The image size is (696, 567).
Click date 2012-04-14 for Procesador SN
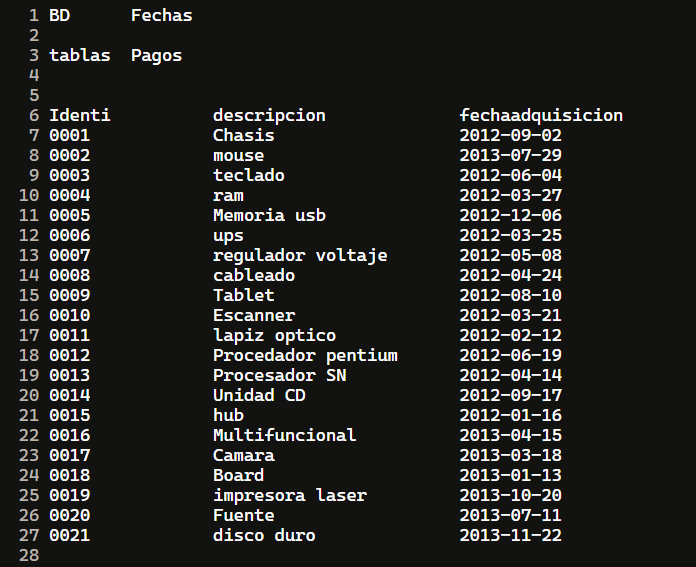click(x=510, y=375)
